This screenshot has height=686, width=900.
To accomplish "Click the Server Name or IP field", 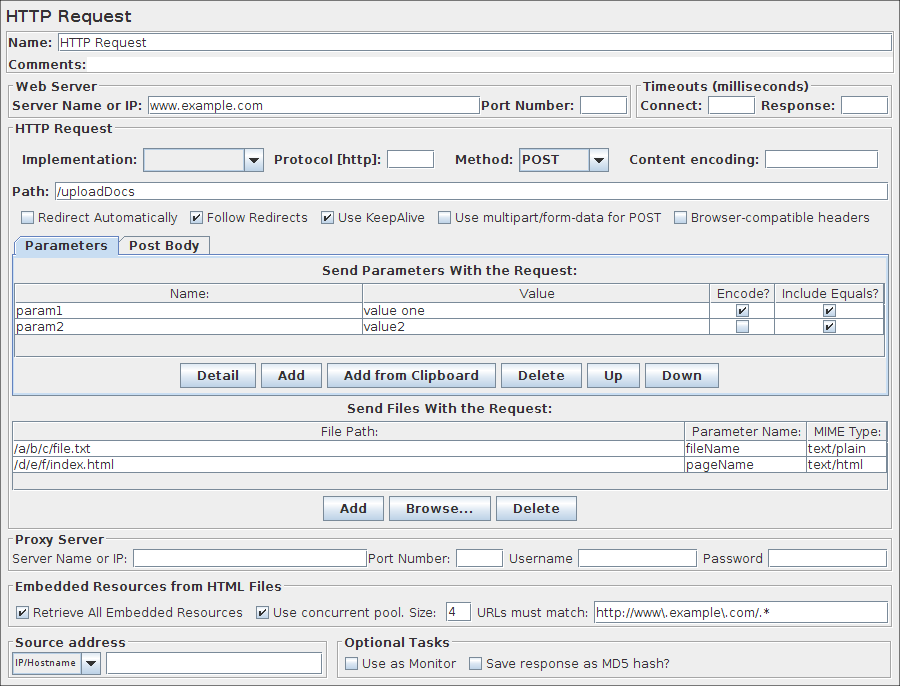I will tap(313, 106).
